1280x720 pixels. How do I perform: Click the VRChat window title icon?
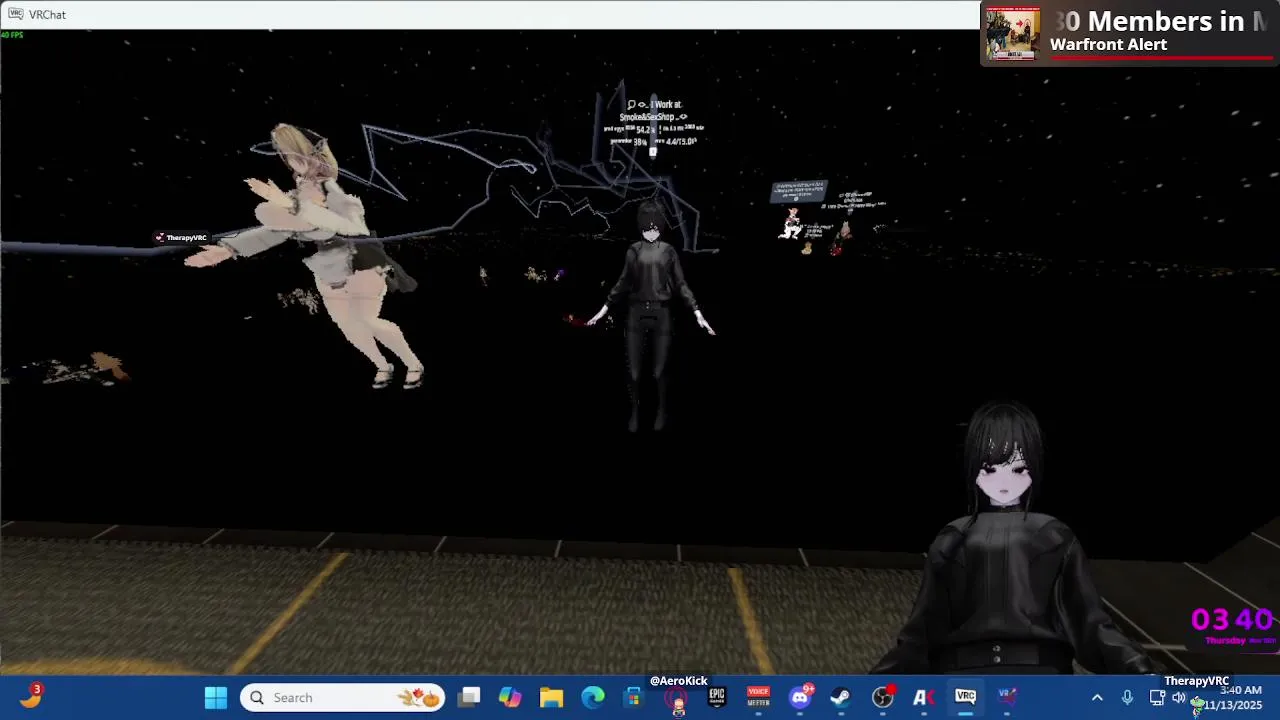pos(16,14)
